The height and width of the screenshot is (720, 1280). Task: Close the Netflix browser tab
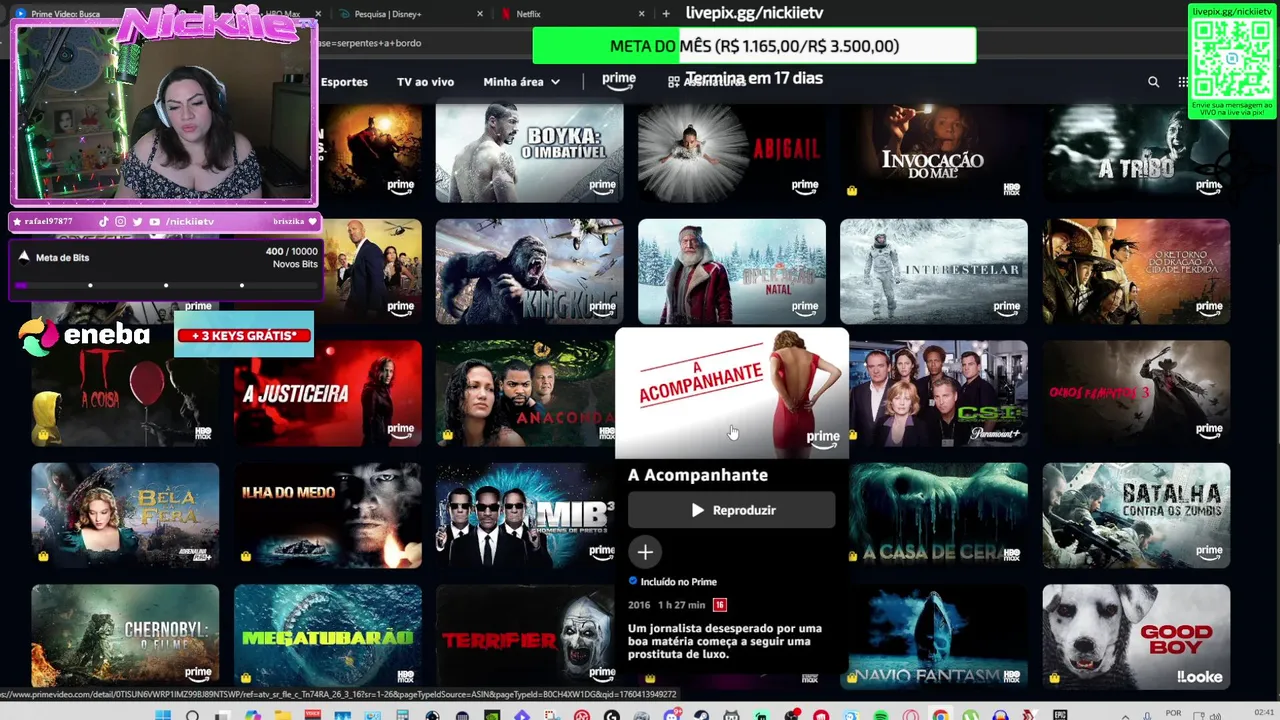click(642, 14)
